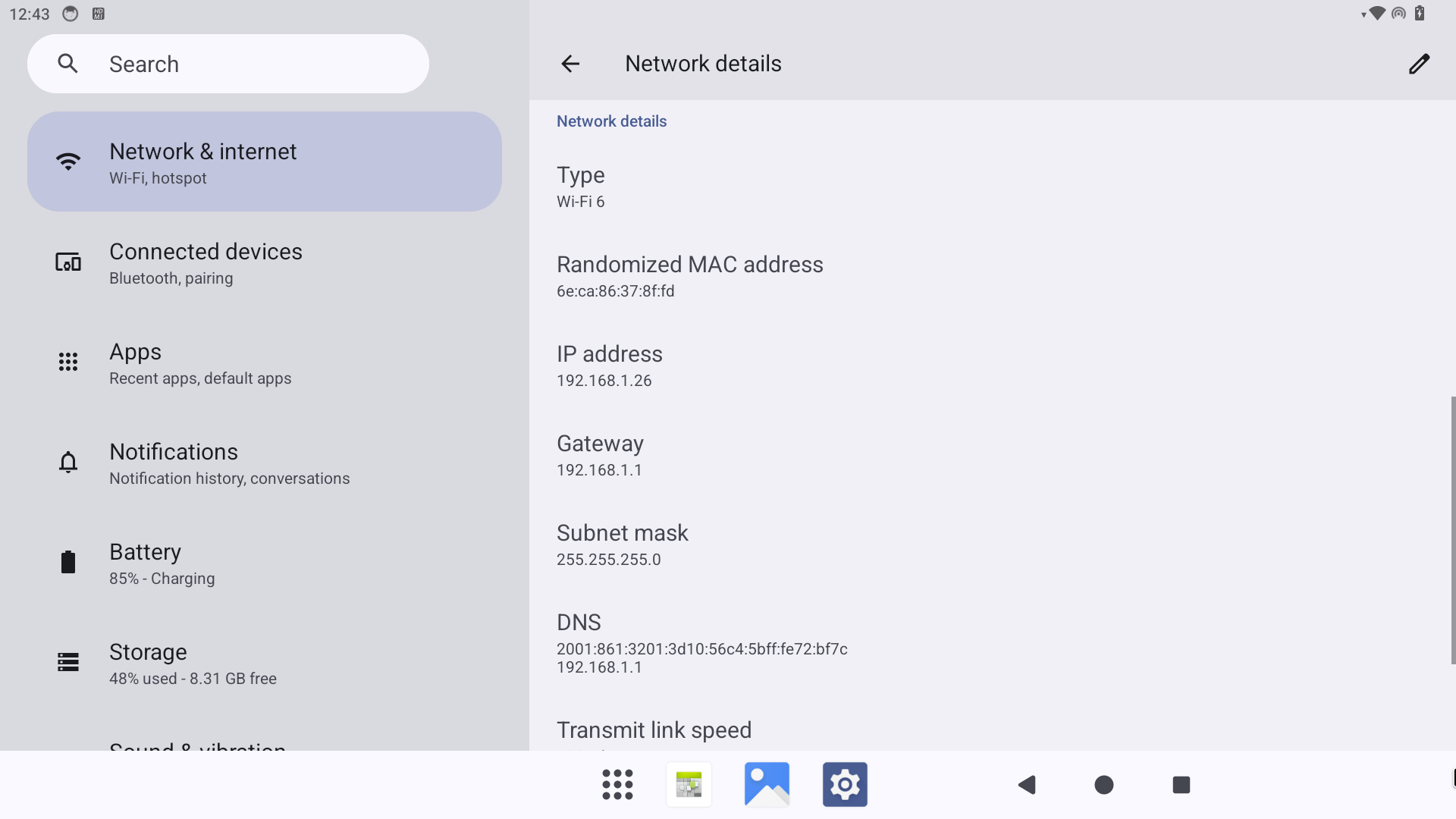Select the Wi-Fi icon beside Network & internet
The image size is (1456, 819).
pos(67,161)
